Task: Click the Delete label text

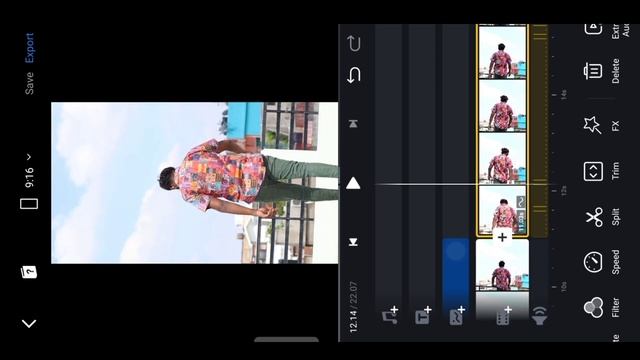Action: pos(616,71)
